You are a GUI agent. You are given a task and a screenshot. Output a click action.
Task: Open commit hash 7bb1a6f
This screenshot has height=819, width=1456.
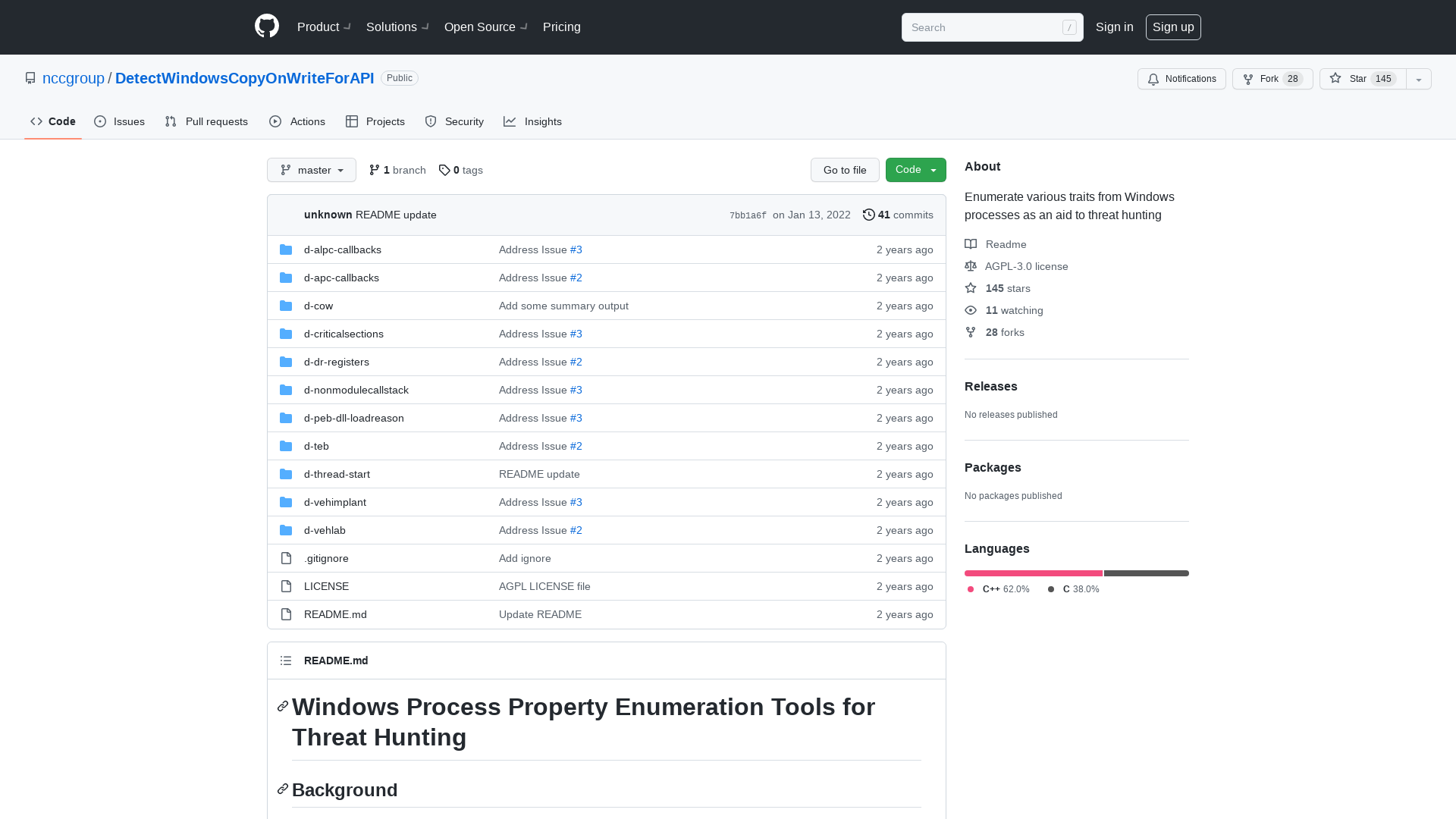coord(748,215)
